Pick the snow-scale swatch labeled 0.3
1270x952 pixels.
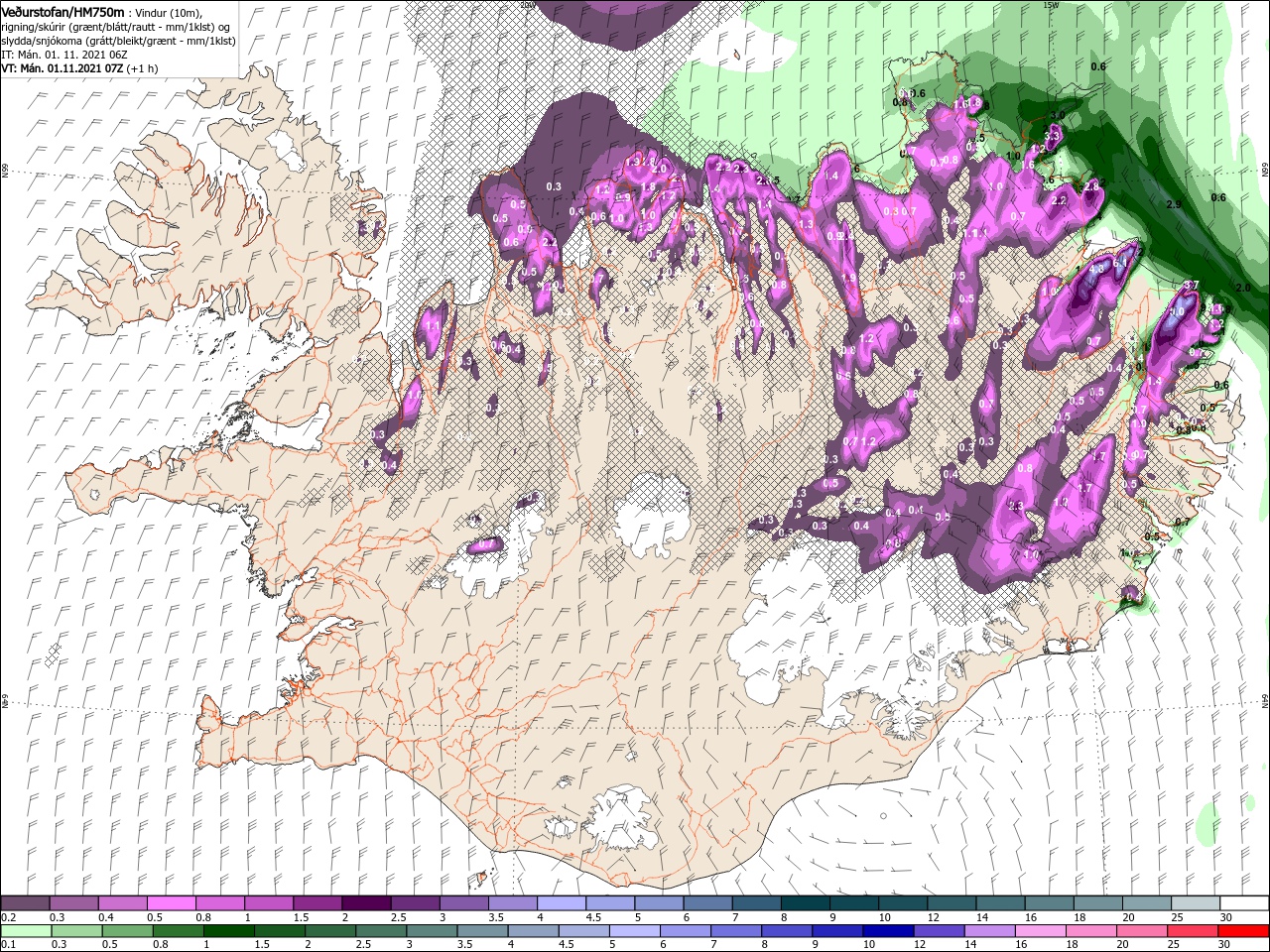(73, 903)
